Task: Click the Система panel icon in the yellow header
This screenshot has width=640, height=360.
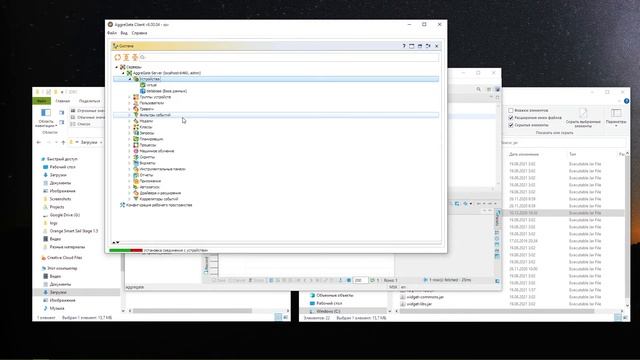Action: [116, 46]
